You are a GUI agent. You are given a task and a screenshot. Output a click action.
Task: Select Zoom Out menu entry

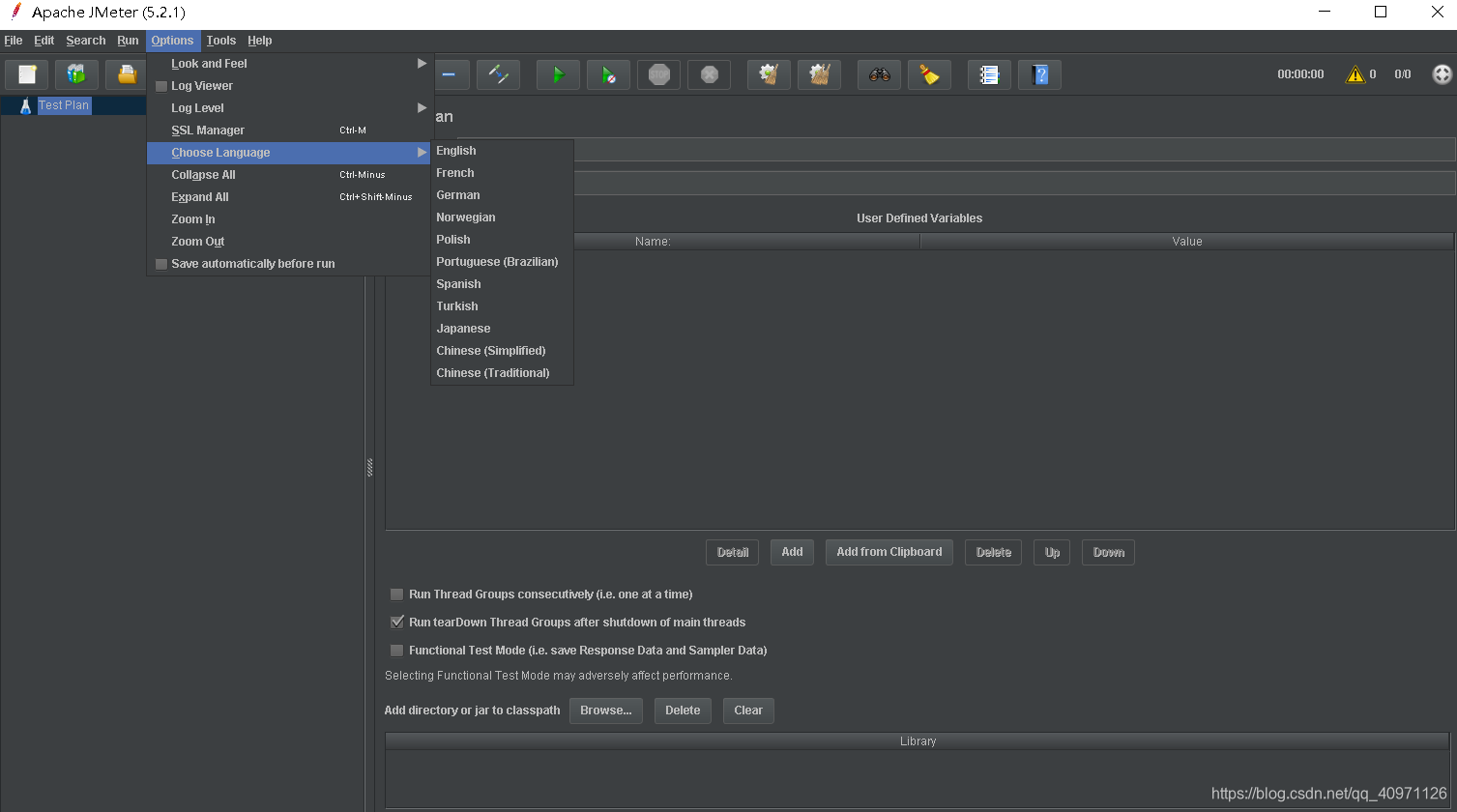288,242
